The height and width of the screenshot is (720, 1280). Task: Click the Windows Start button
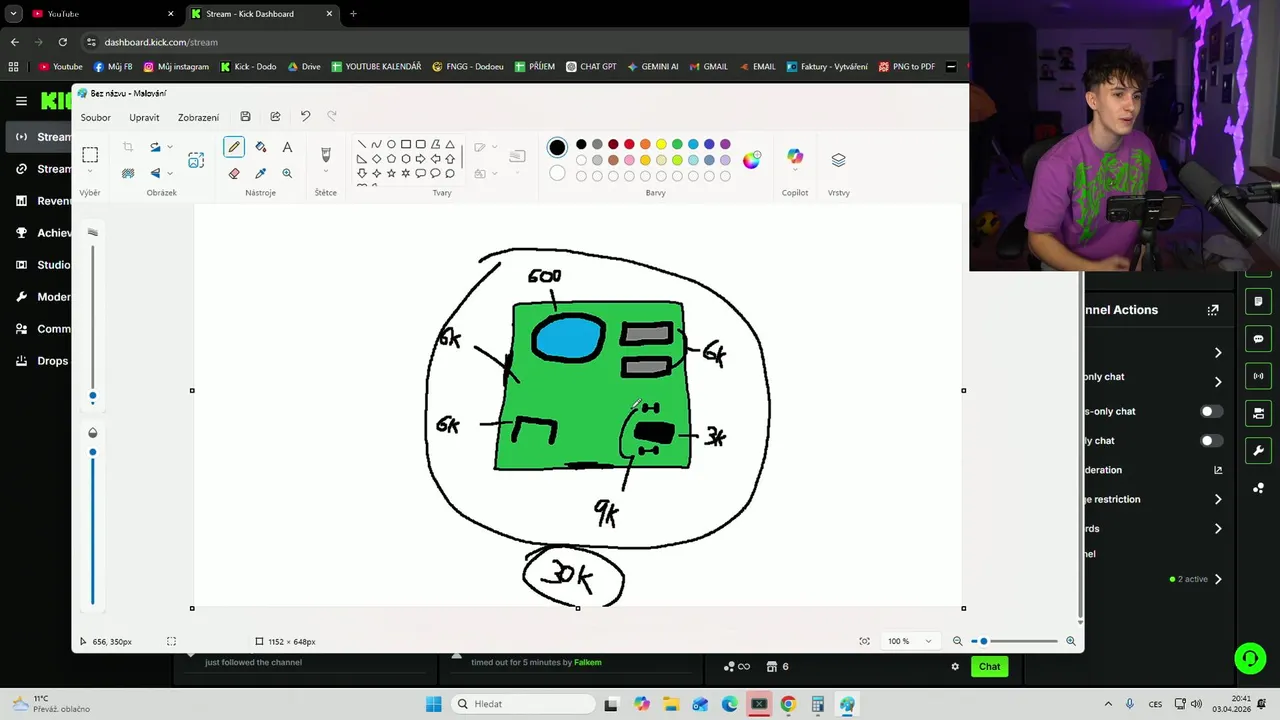433,704
